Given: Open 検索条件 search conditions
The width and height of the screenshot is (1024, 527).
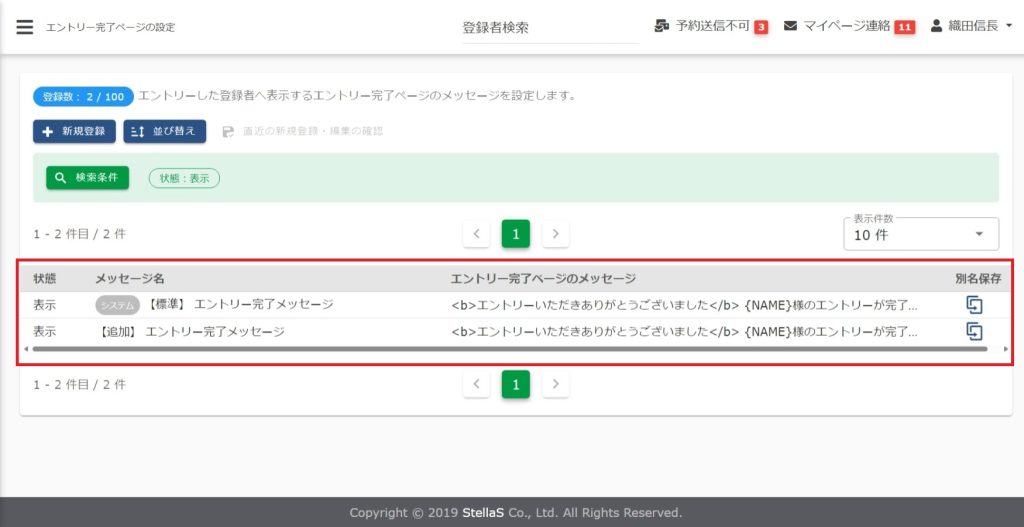Looking at the screenshot, I should click(88, 177).
